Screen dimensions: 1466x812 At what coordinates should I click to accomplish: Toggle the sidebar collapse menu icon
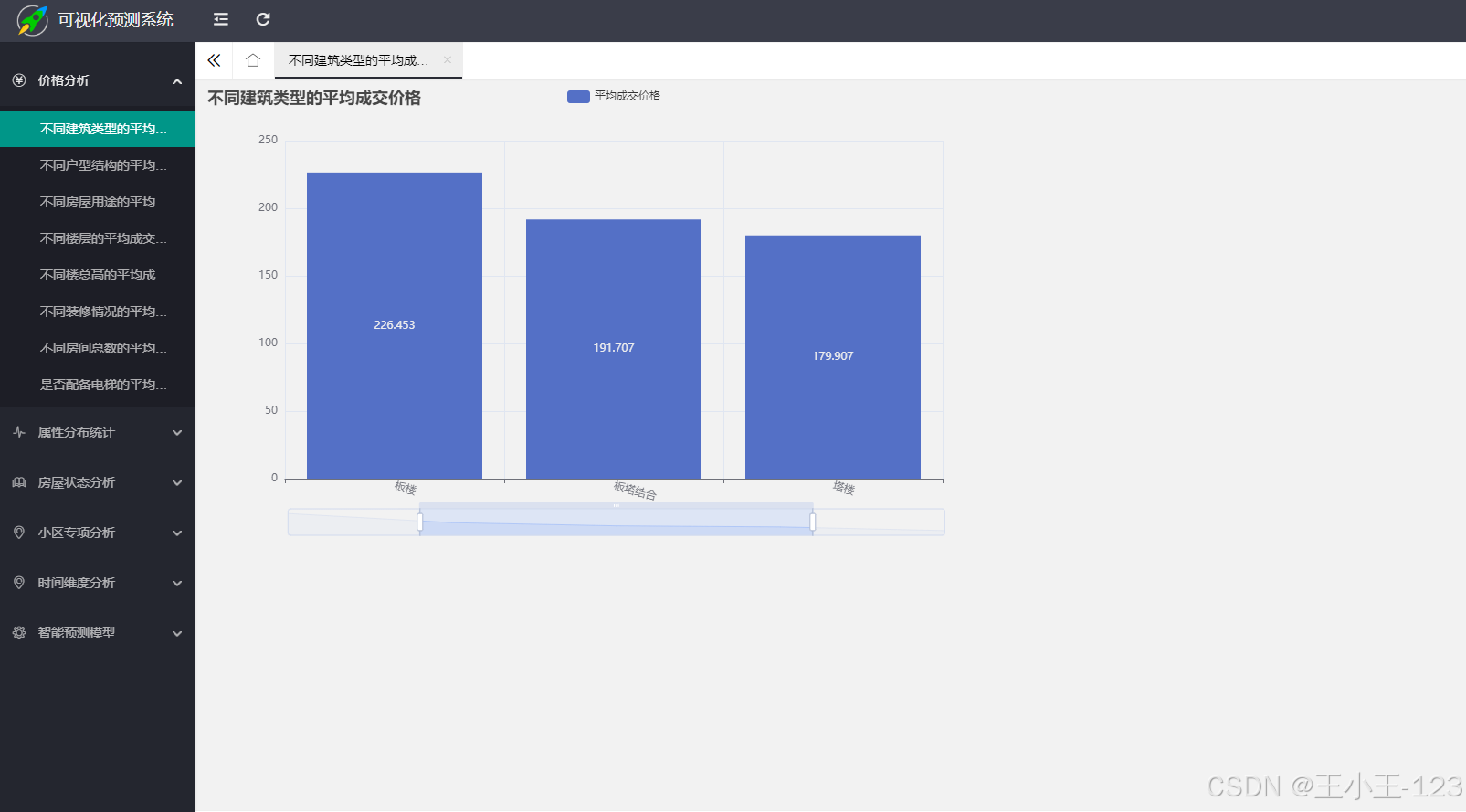221,19
